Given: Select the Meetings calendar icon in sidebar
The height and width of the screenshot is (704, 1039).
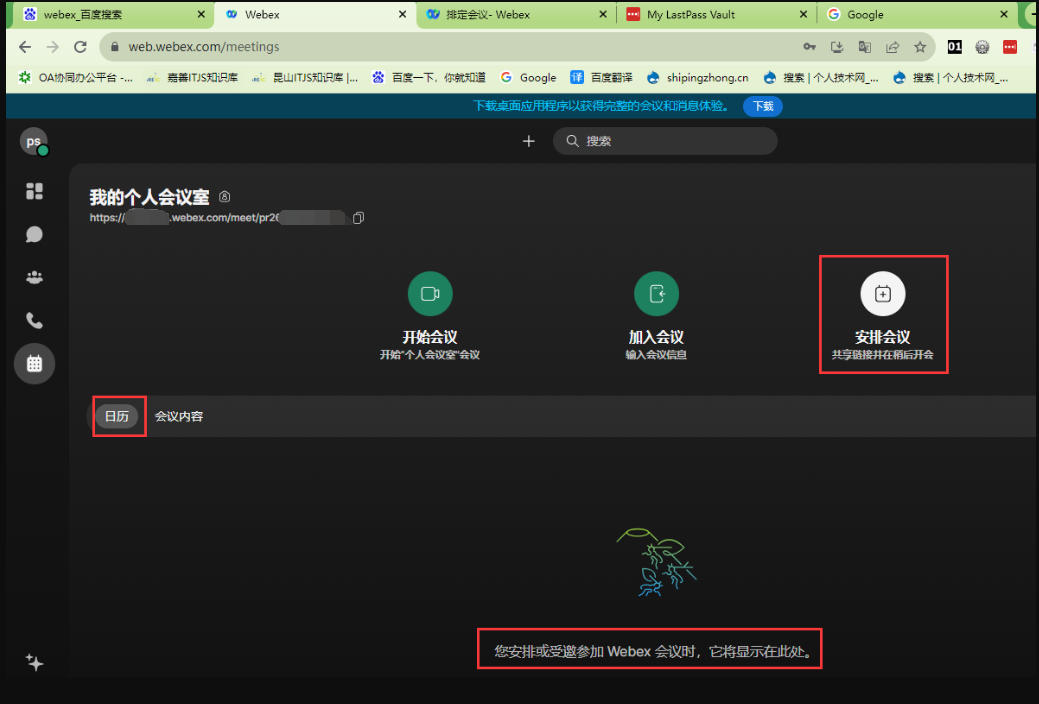Looking at the screenshot, I should (x=34, y=363).
